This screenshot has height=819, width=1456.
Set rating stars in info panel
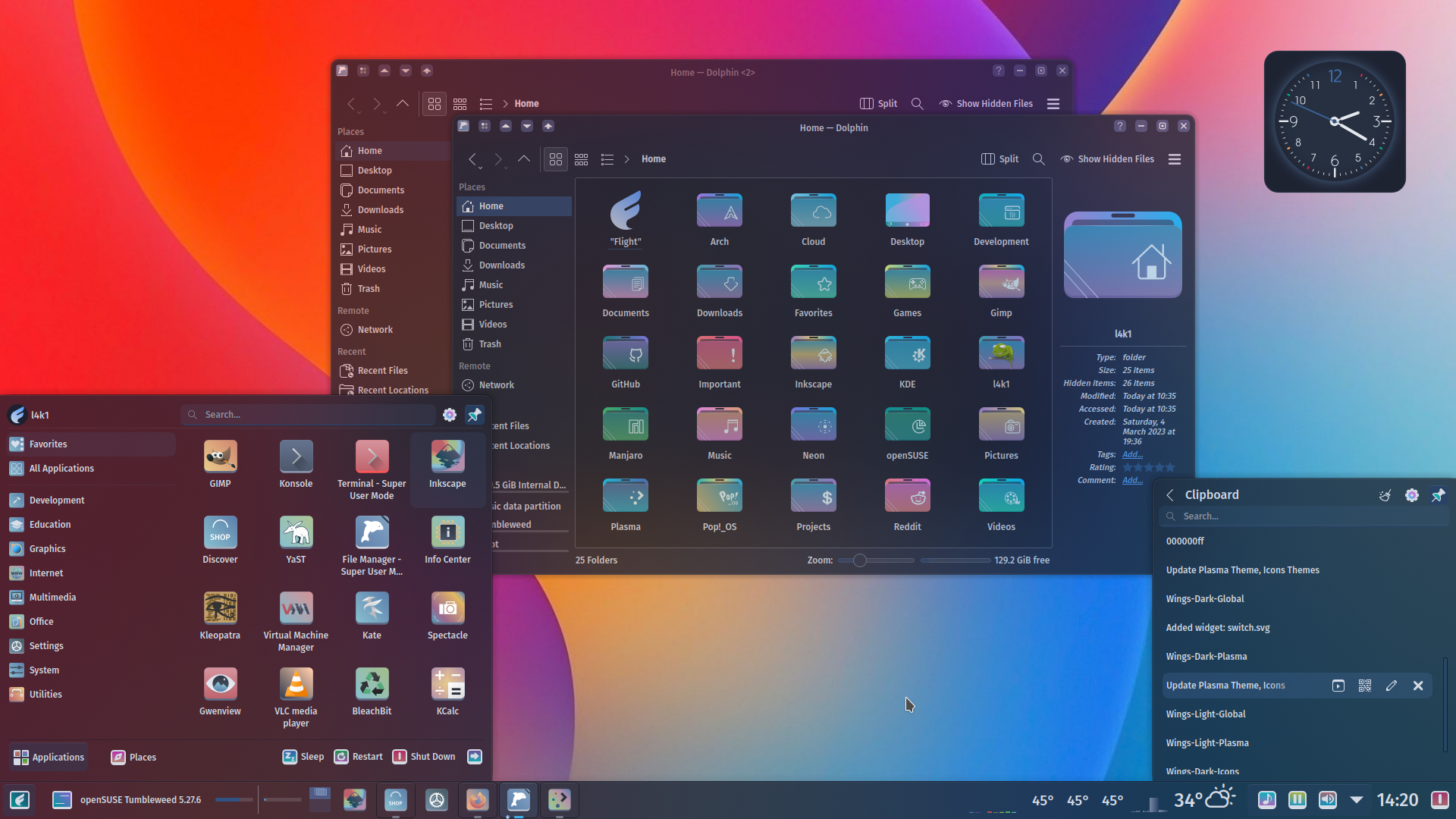tap(1149, 468)
